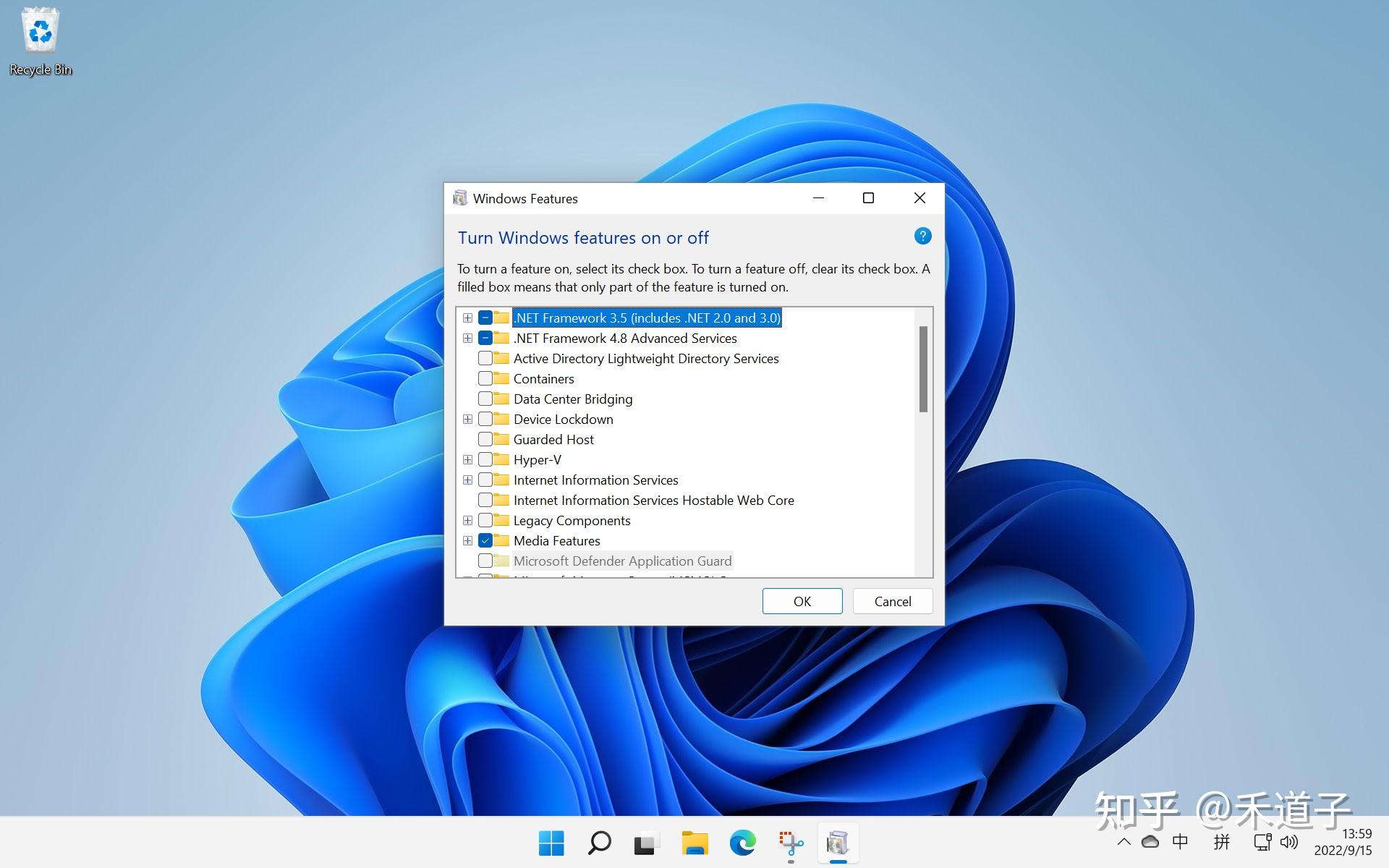Click the blue help question mark icon
Screen dimensions: 1389x868
tap(922, 236)
